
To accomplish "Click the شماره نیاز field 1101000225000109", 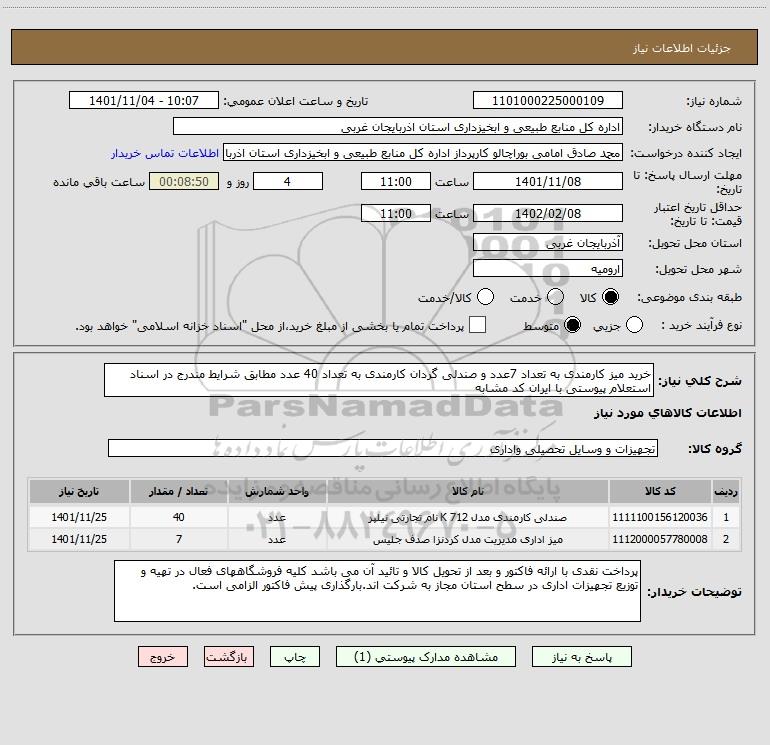I will (548, 101).
